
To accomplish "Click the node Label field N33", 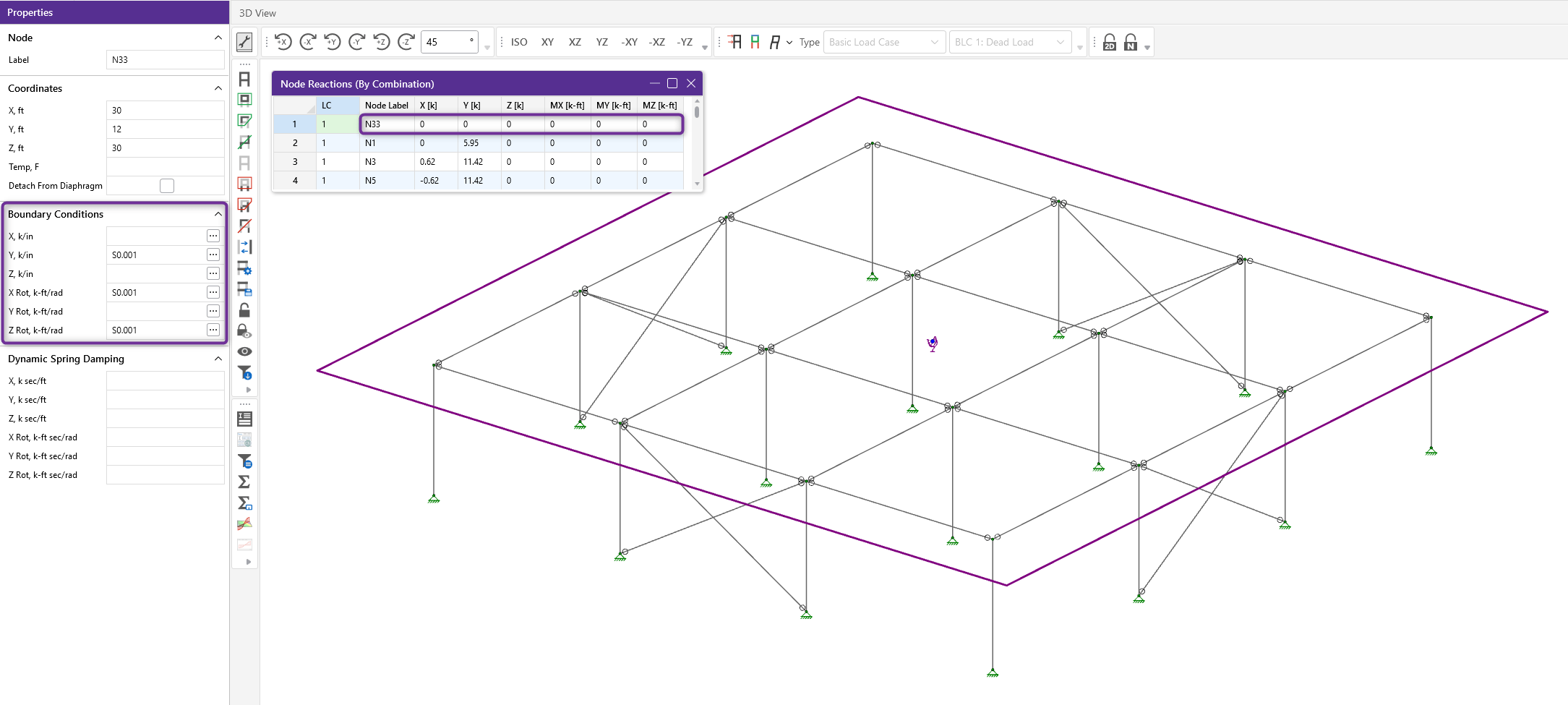I will point(166,60).
